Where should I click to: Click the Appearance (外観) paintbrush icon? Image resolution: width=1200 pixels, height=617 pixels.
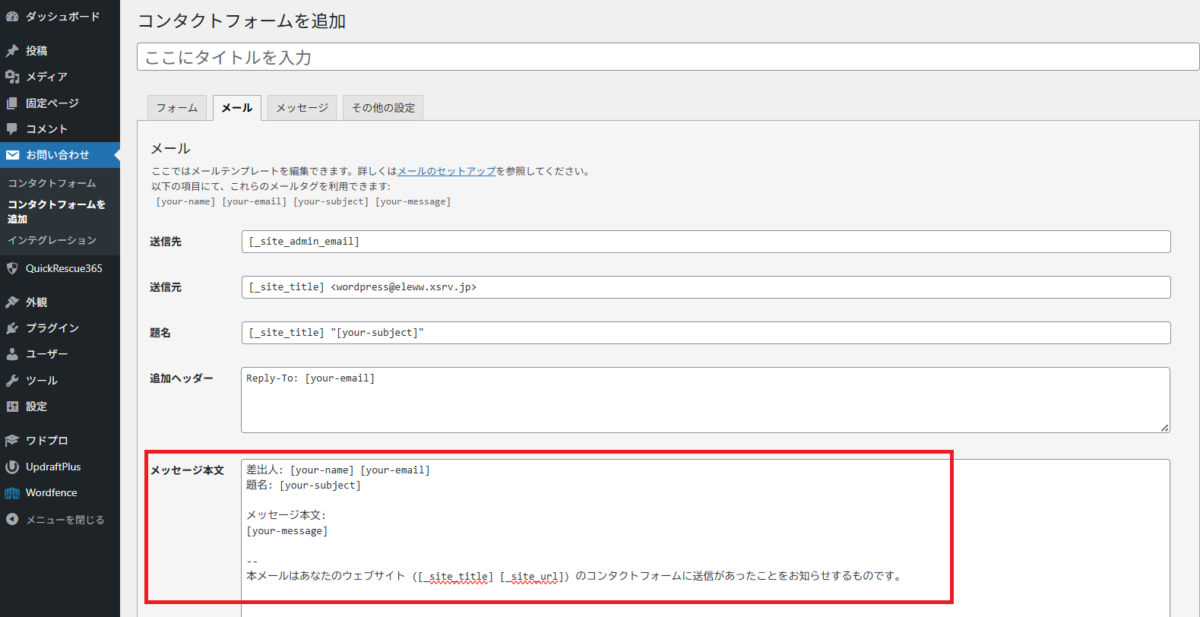tap(12, 302)
